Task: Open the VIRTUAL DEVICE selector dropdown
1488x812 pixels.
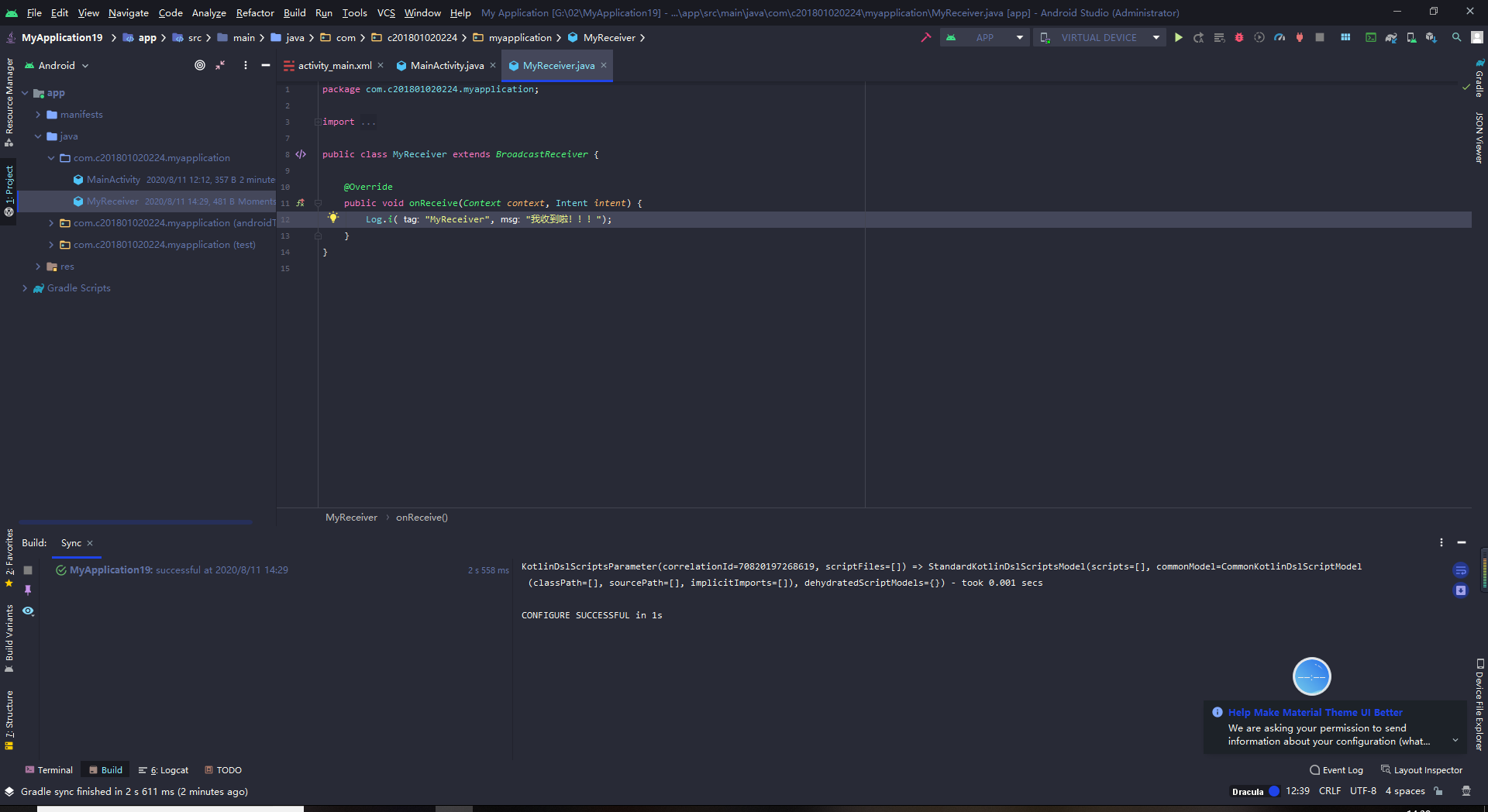Action: (x=1100, y=37)
